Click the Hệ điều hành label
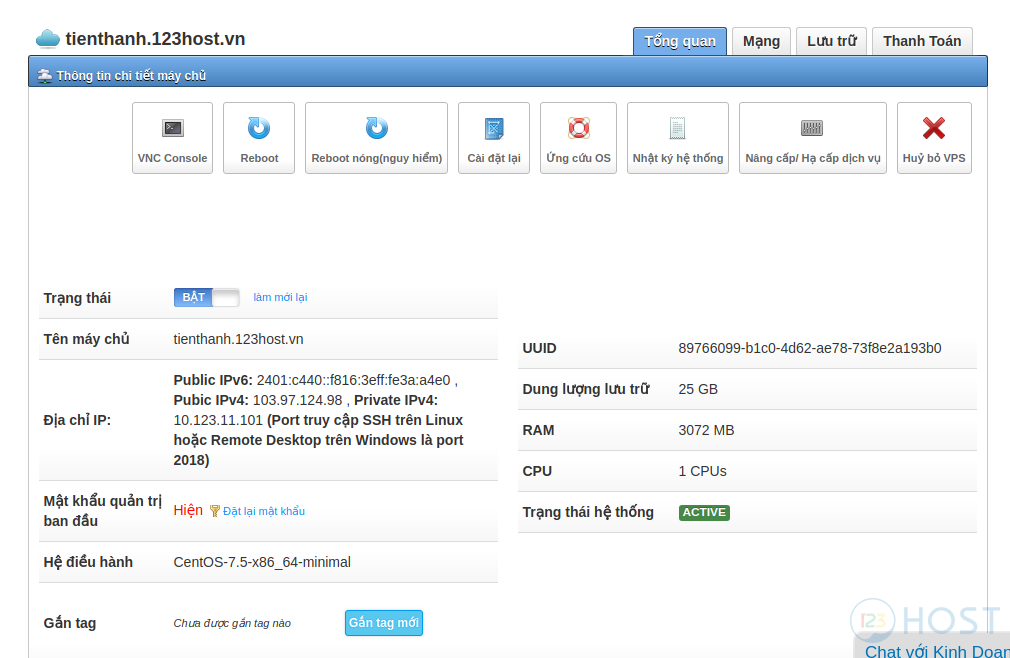1010x658 pixels. (x=88, y=562)
